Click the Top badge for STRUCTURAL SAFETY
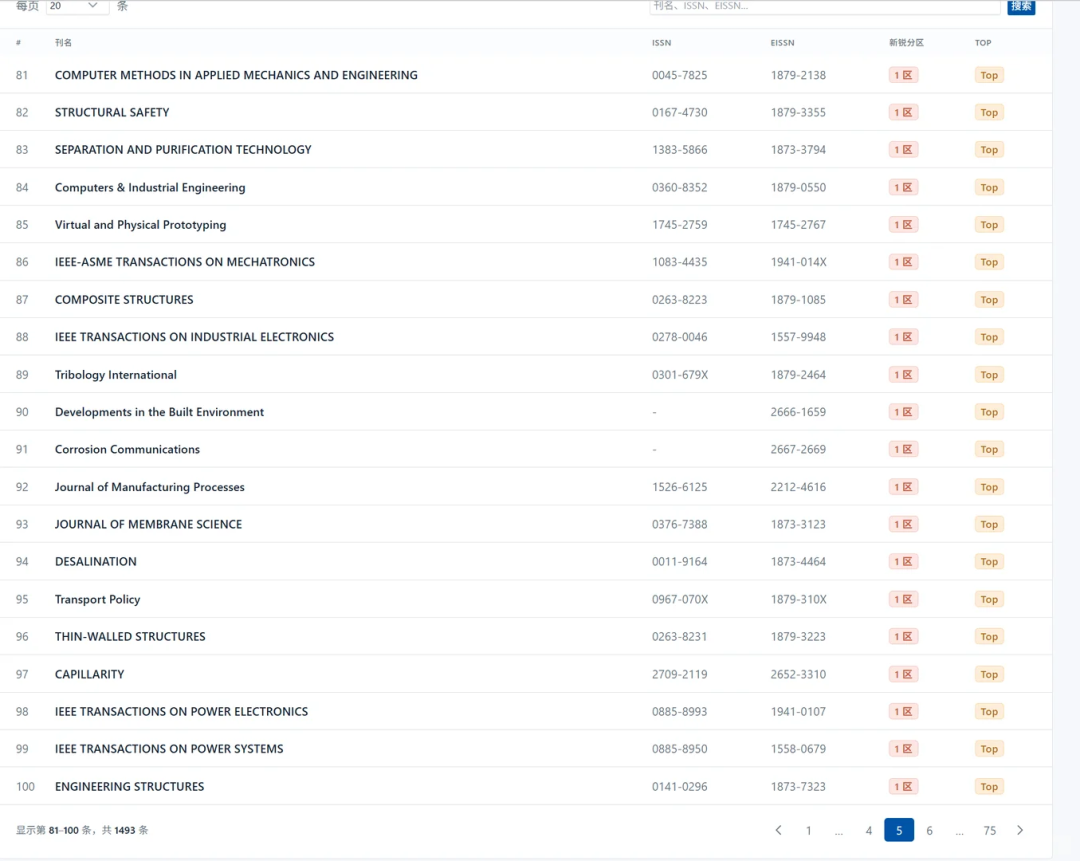 click(989, 112)
